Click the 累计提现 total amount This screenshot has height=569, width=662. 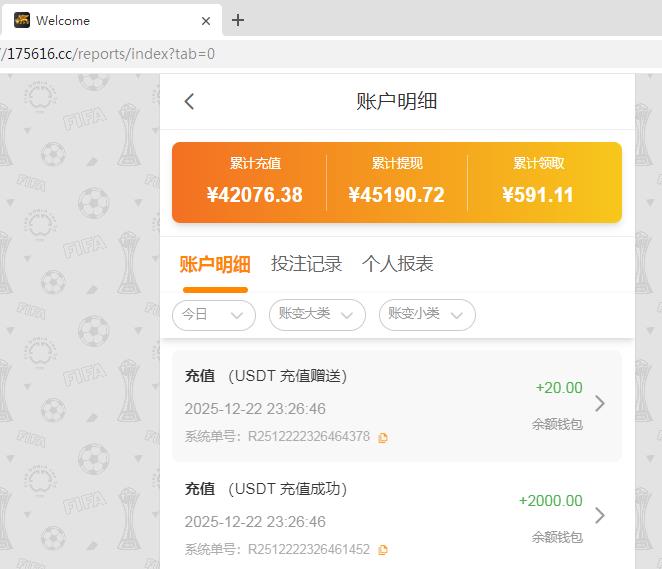(x=396, y=194)
